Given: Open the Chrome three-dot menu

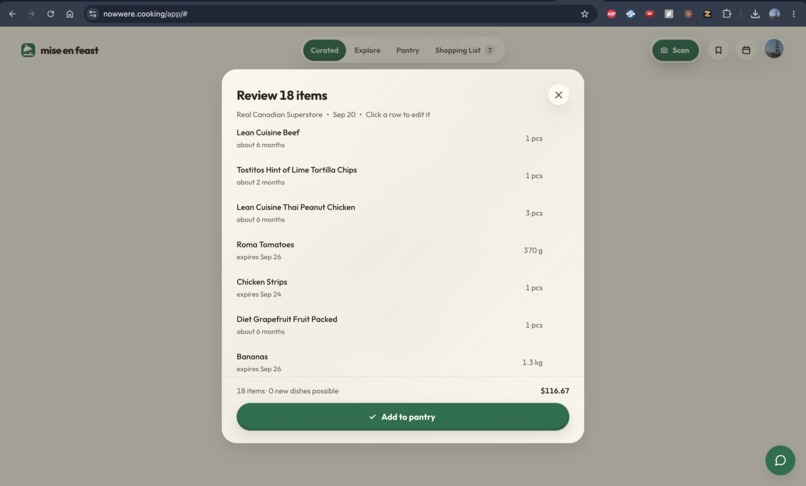Looking at the screenshot, I should click(794, 14).
